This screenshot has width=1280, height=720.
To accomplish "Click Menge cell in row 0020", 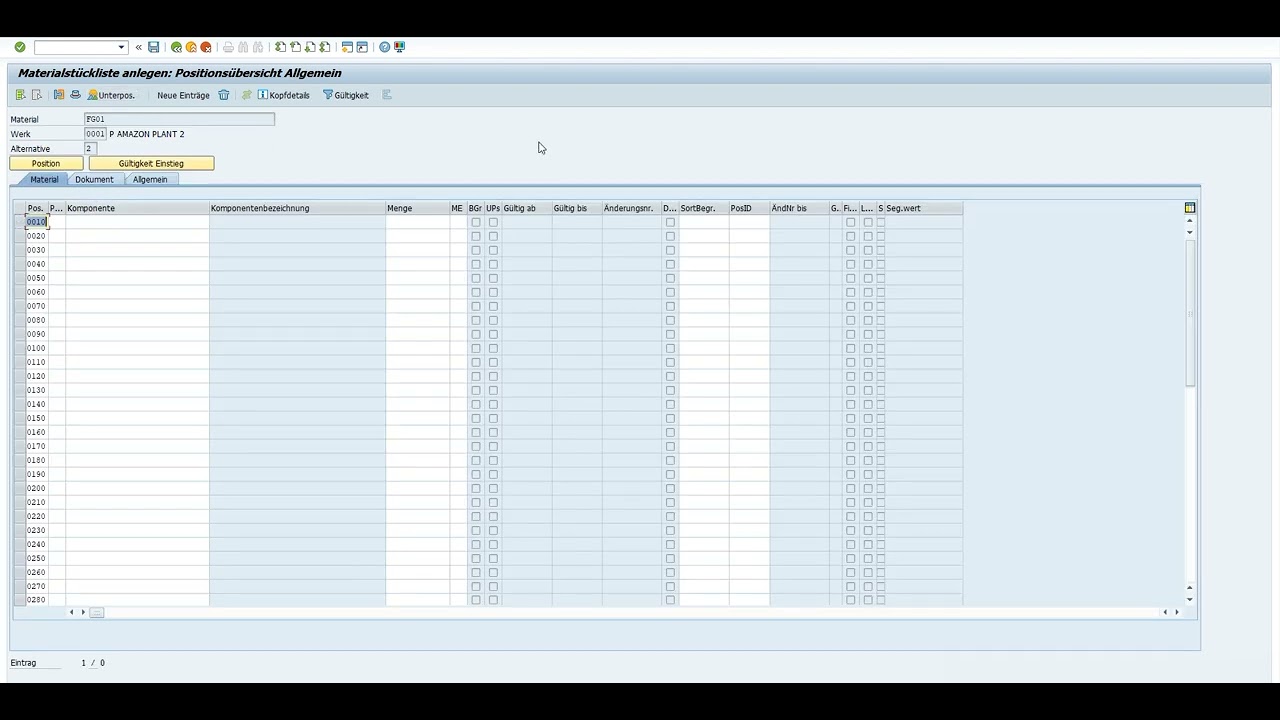I will [x=417, y=236].
